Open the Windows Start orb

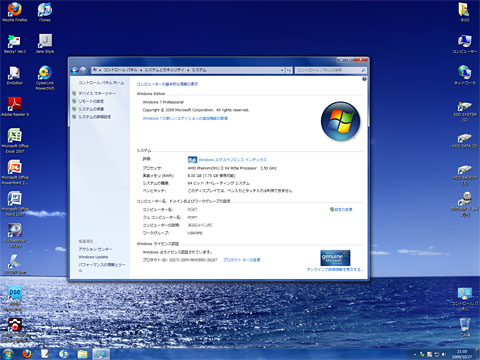[x=7, y=354]
